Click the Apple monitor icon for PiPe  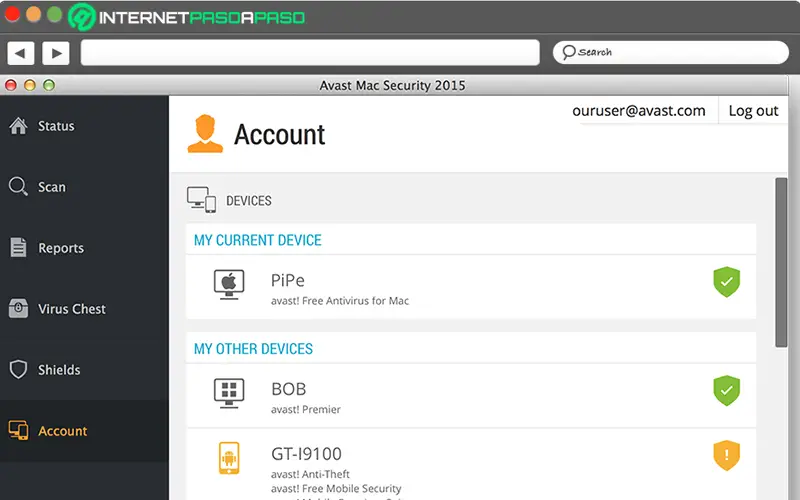coord(229,284)
